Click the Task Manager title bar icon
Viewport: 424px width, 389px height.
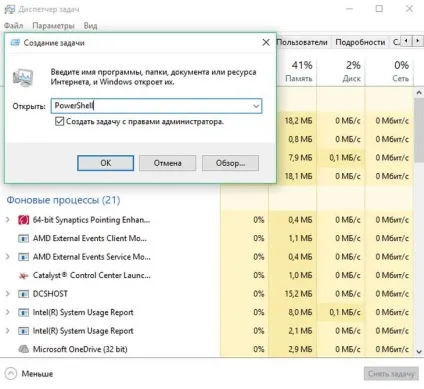tap(9, 9)
